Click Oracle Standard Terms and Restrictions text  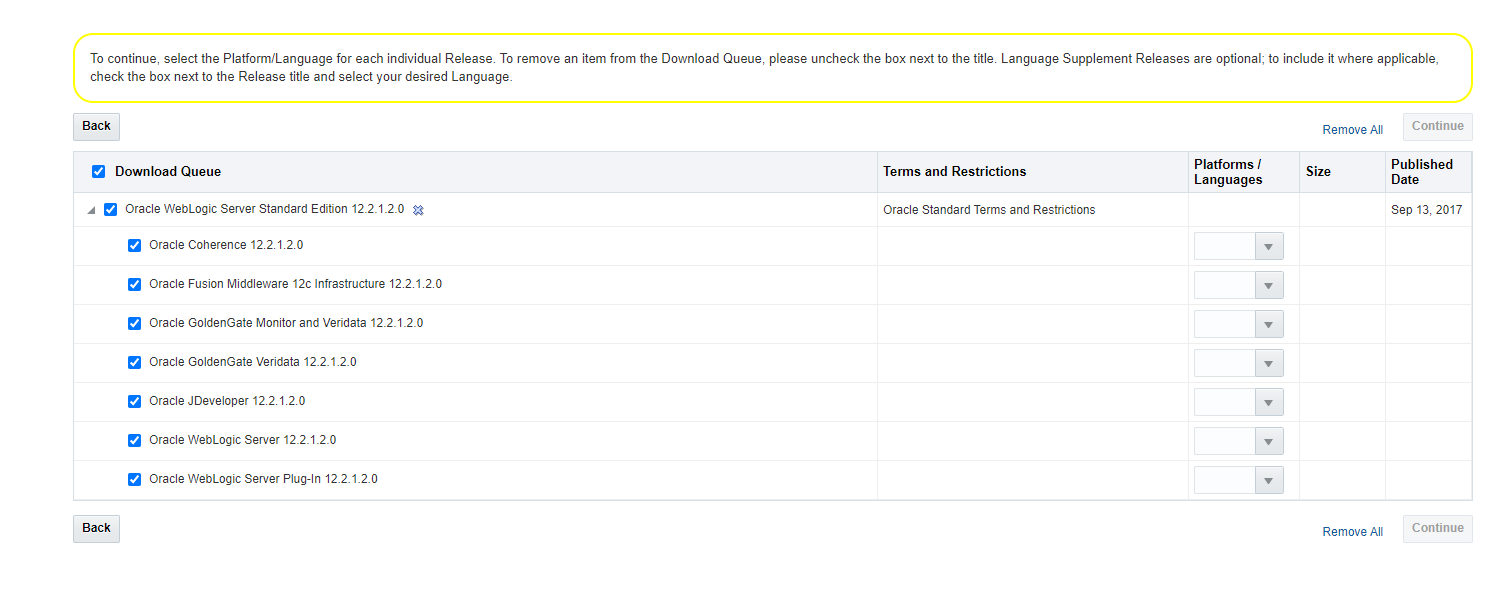pos(989,210)
